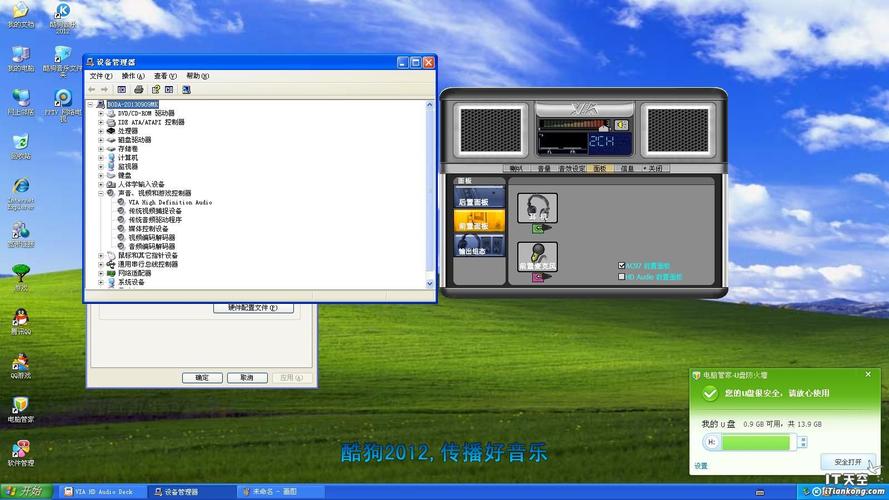The width and height of the screenshot is (889, 500).
Task: Click the front microphone (前置麦克风) icon
Action: coord(537,256)
